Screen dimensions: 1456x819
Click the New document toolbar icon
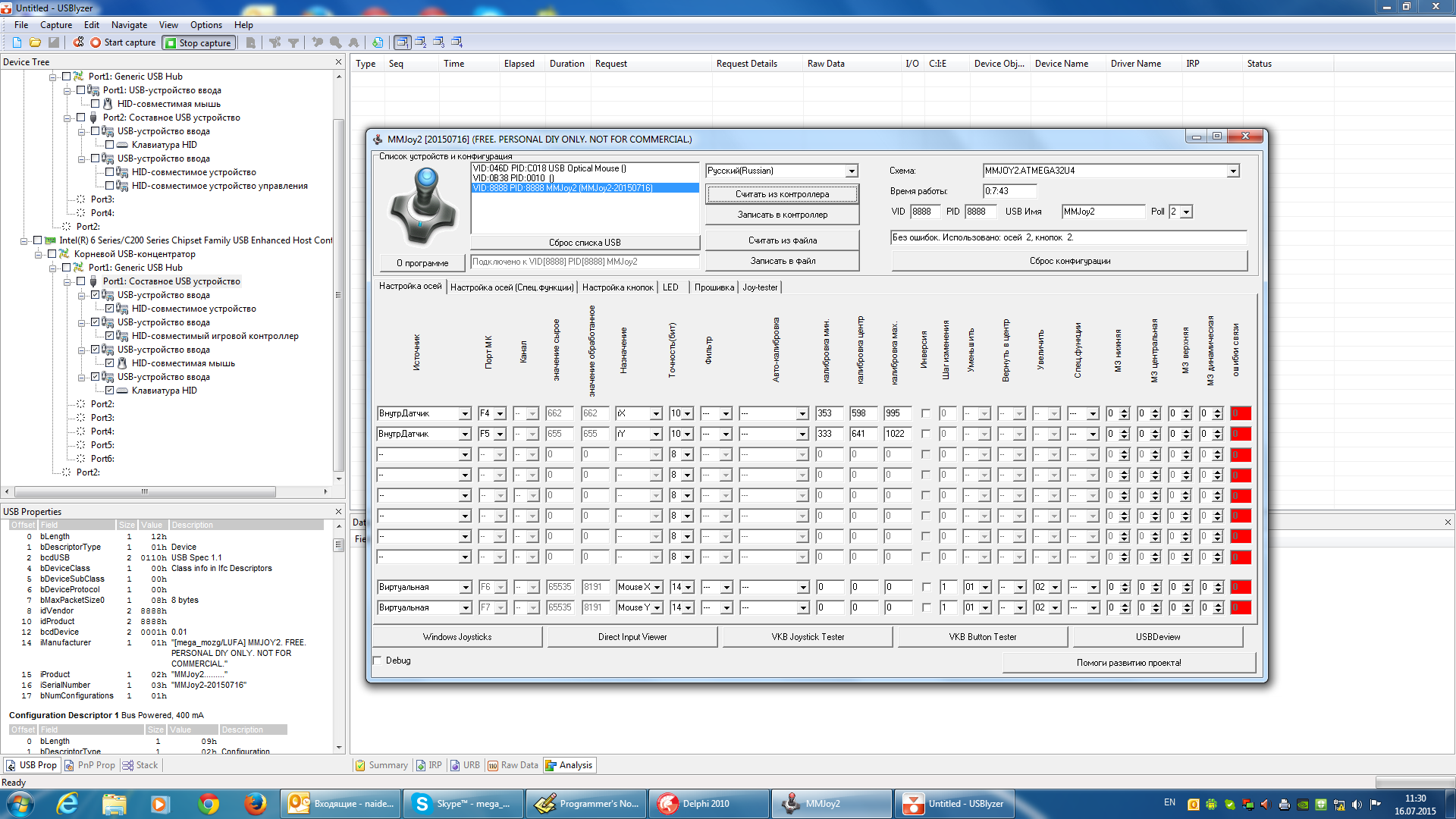point(17,42)
